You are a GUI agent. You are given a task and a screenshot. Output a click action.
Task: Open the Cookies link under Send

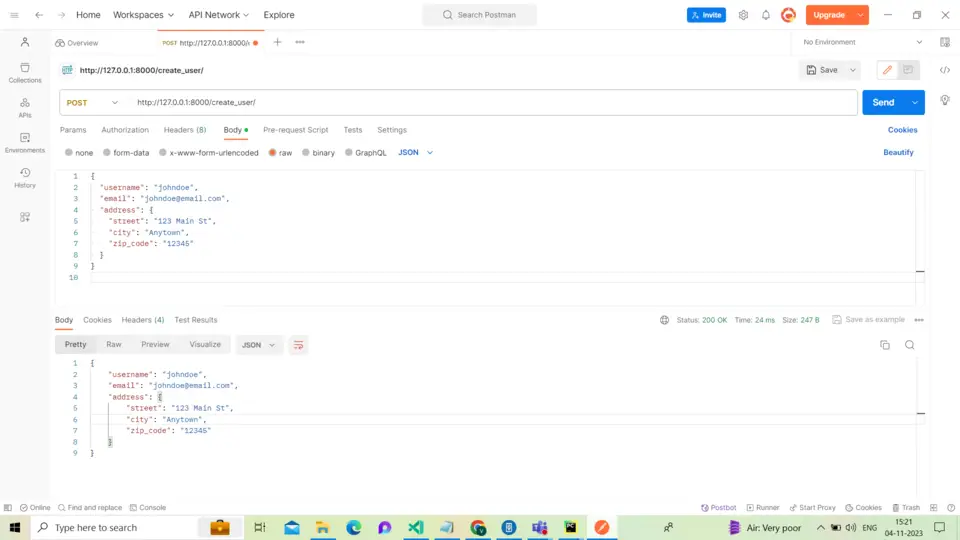pyautogui.click(x=902, y=130)
